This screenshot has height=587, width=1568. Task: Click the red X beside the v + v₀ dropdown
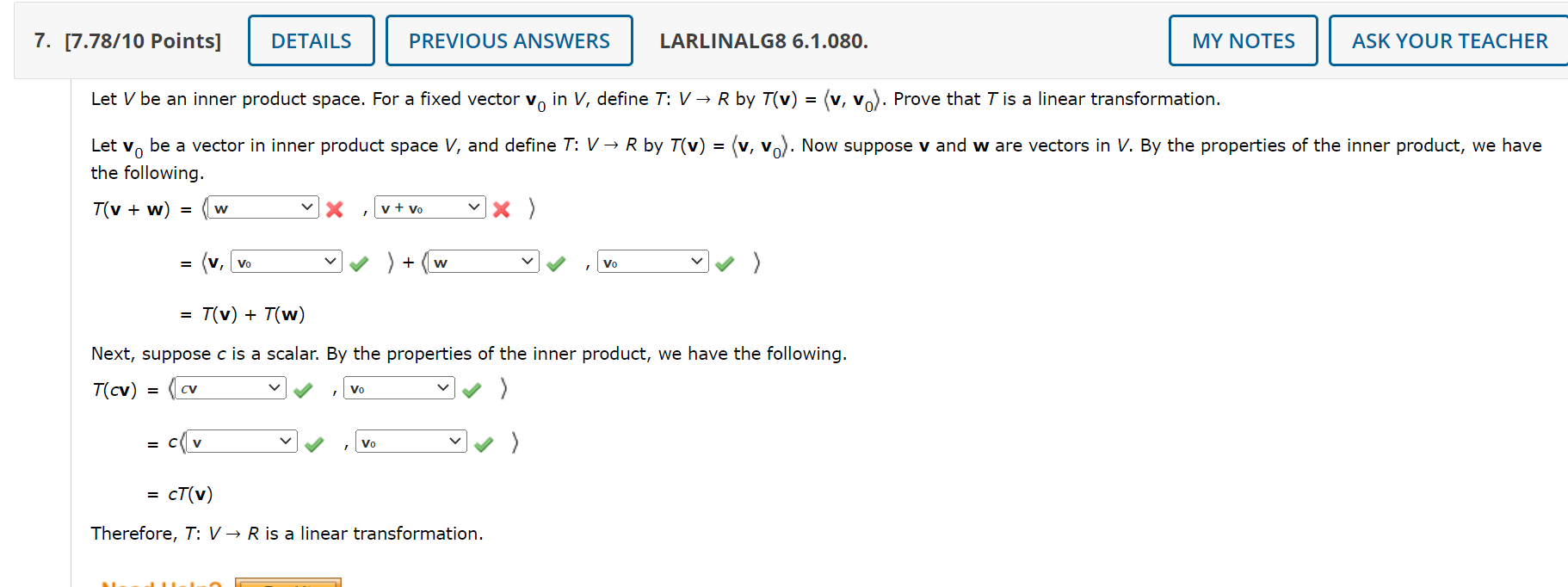click(502, 208)
